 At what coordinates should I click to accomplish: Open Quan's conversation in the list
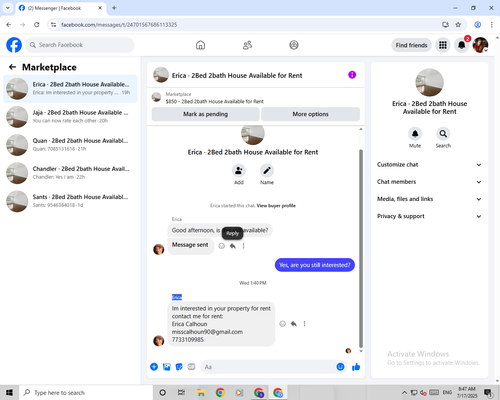pos(70,145)
